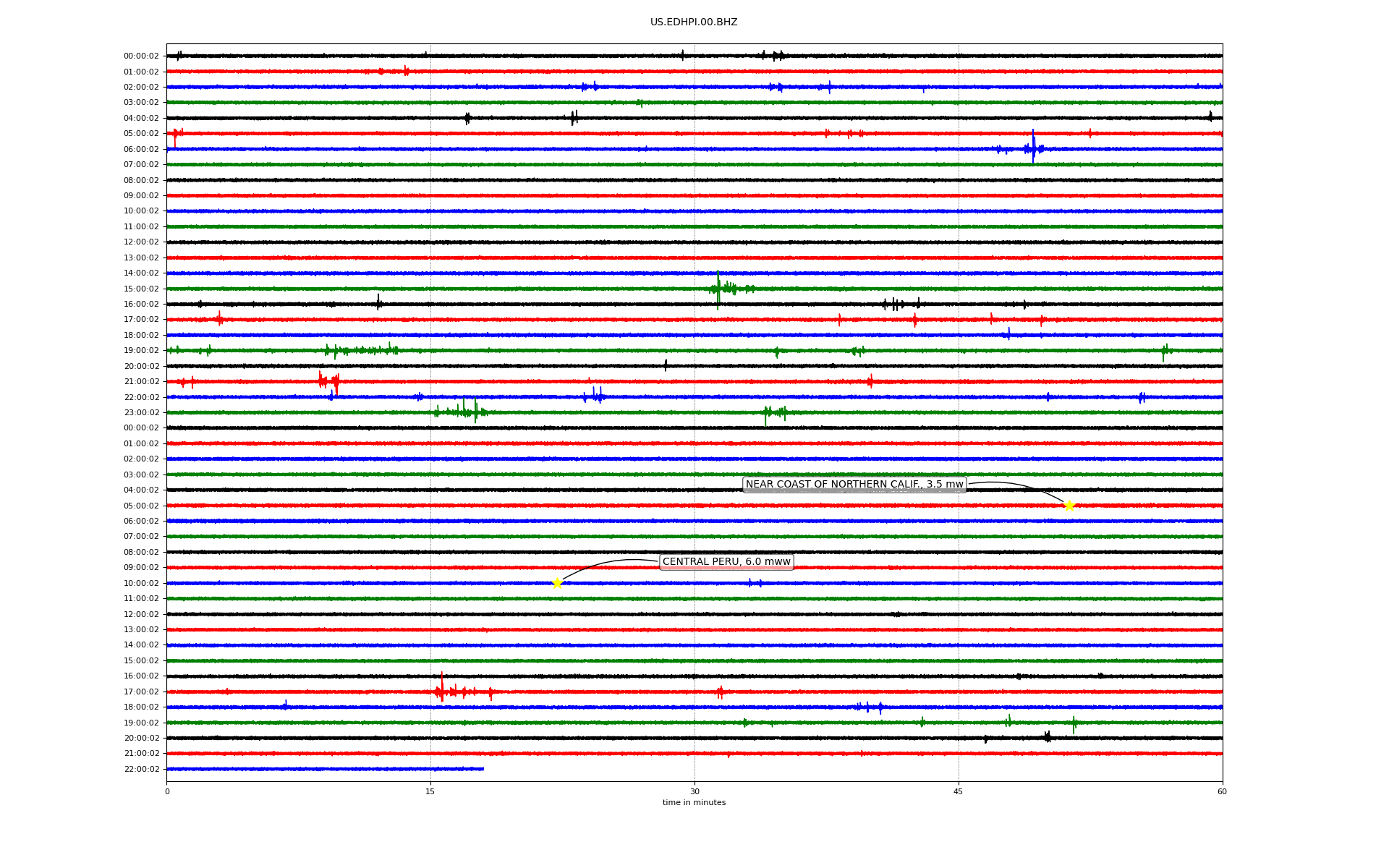Click the second 10:00:02 label by Peru row

pos(141,583)
